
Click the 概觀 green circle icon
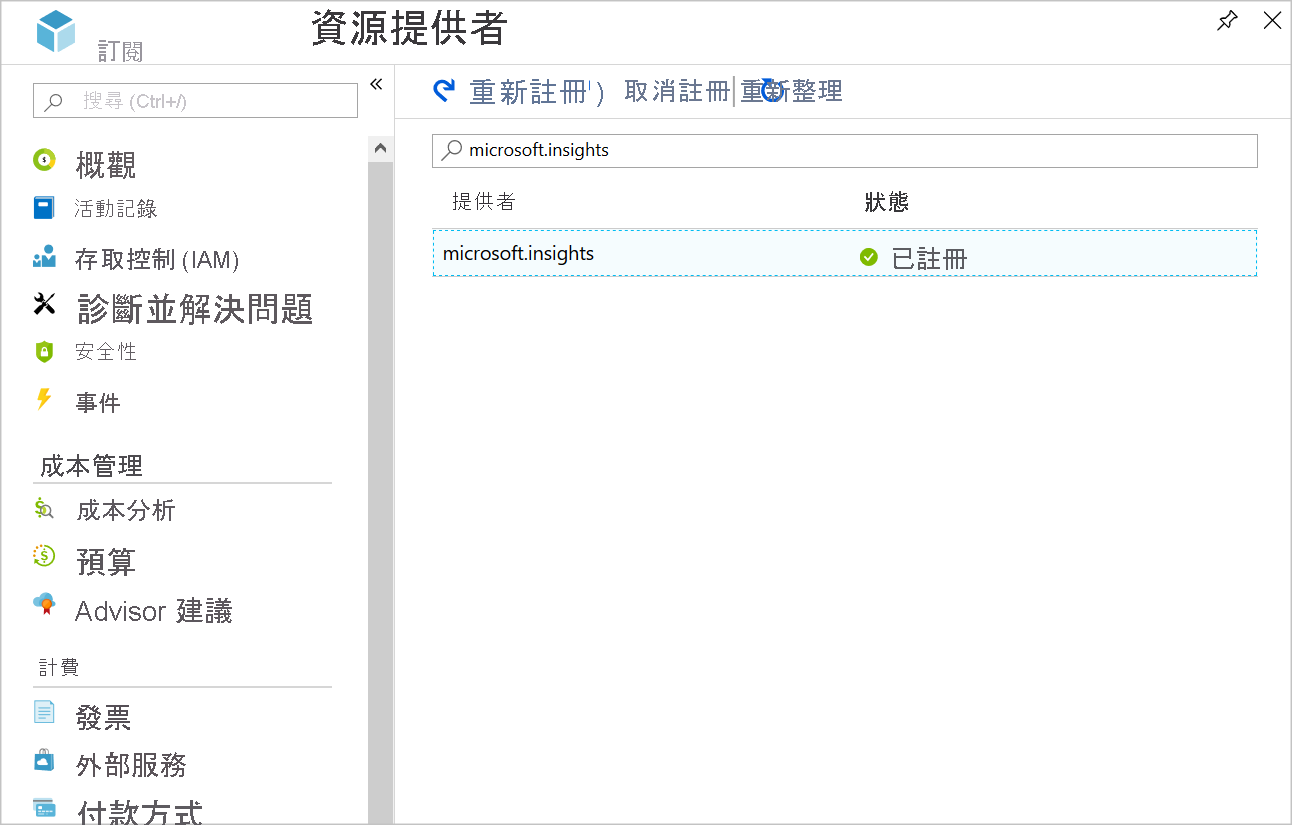click(44, 159)
